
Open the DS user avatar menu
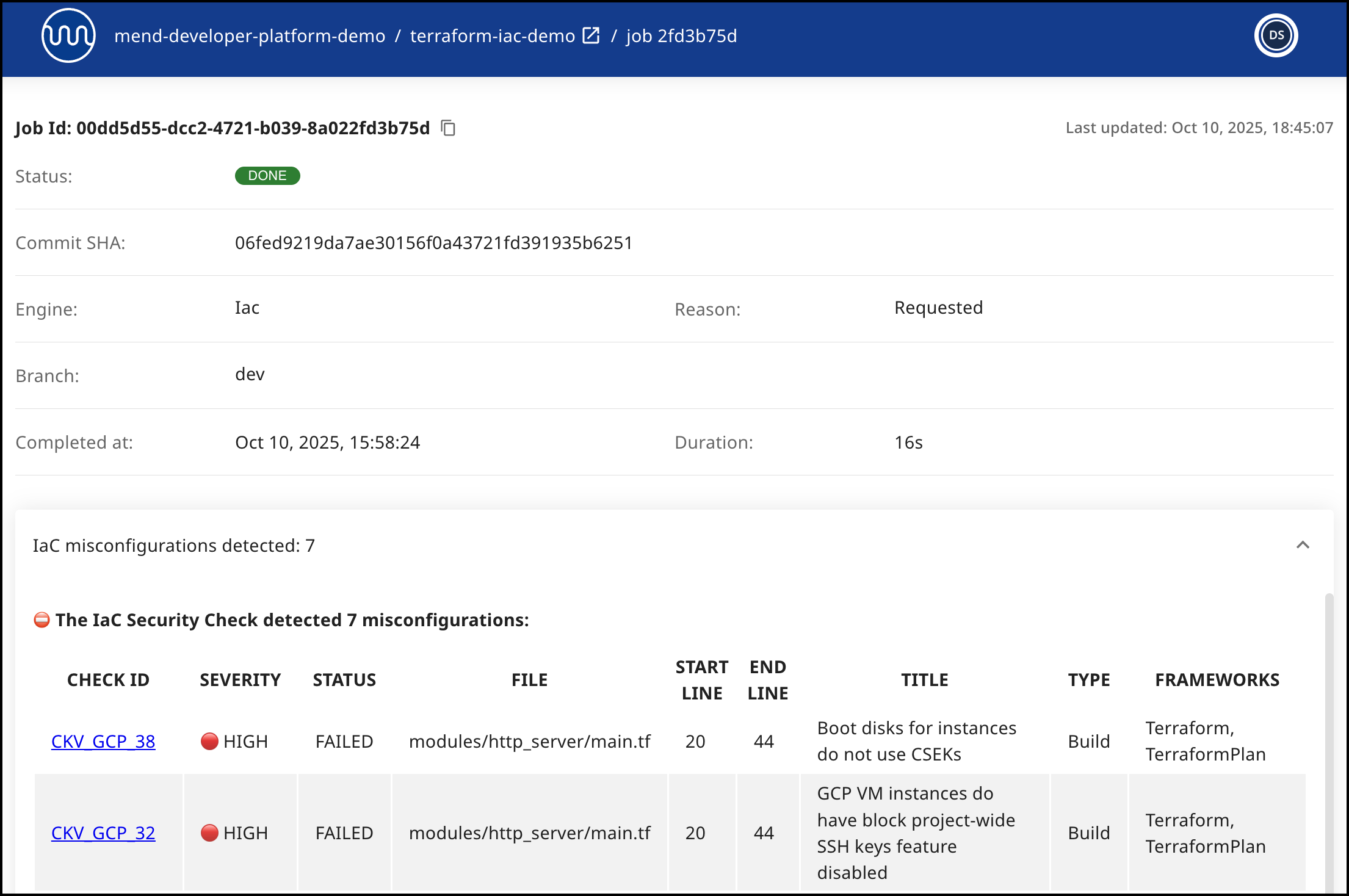1276,35
